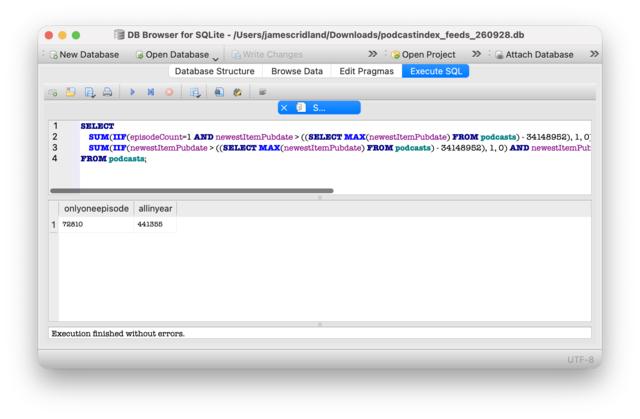
Task: Stop execution red icon
Action: pos(169,92)
